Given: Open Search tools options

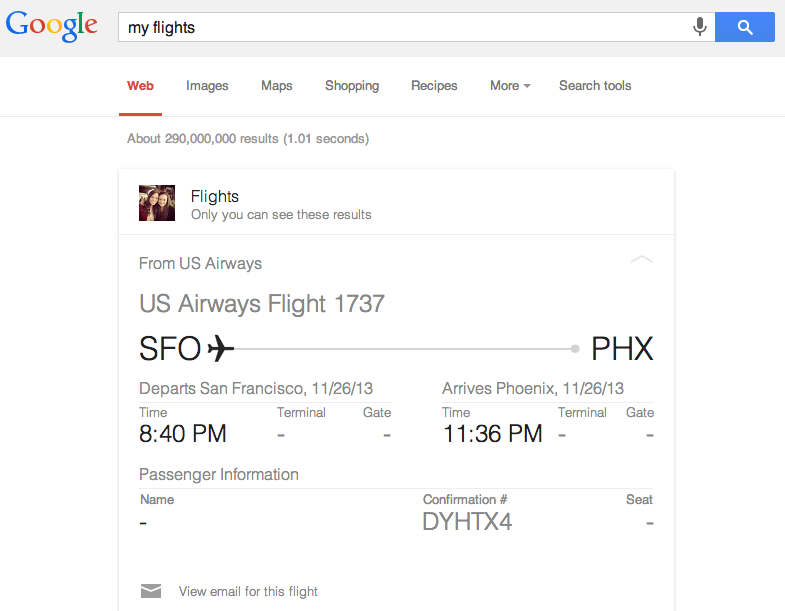Looking at the screenshot, I should [595, 86].
